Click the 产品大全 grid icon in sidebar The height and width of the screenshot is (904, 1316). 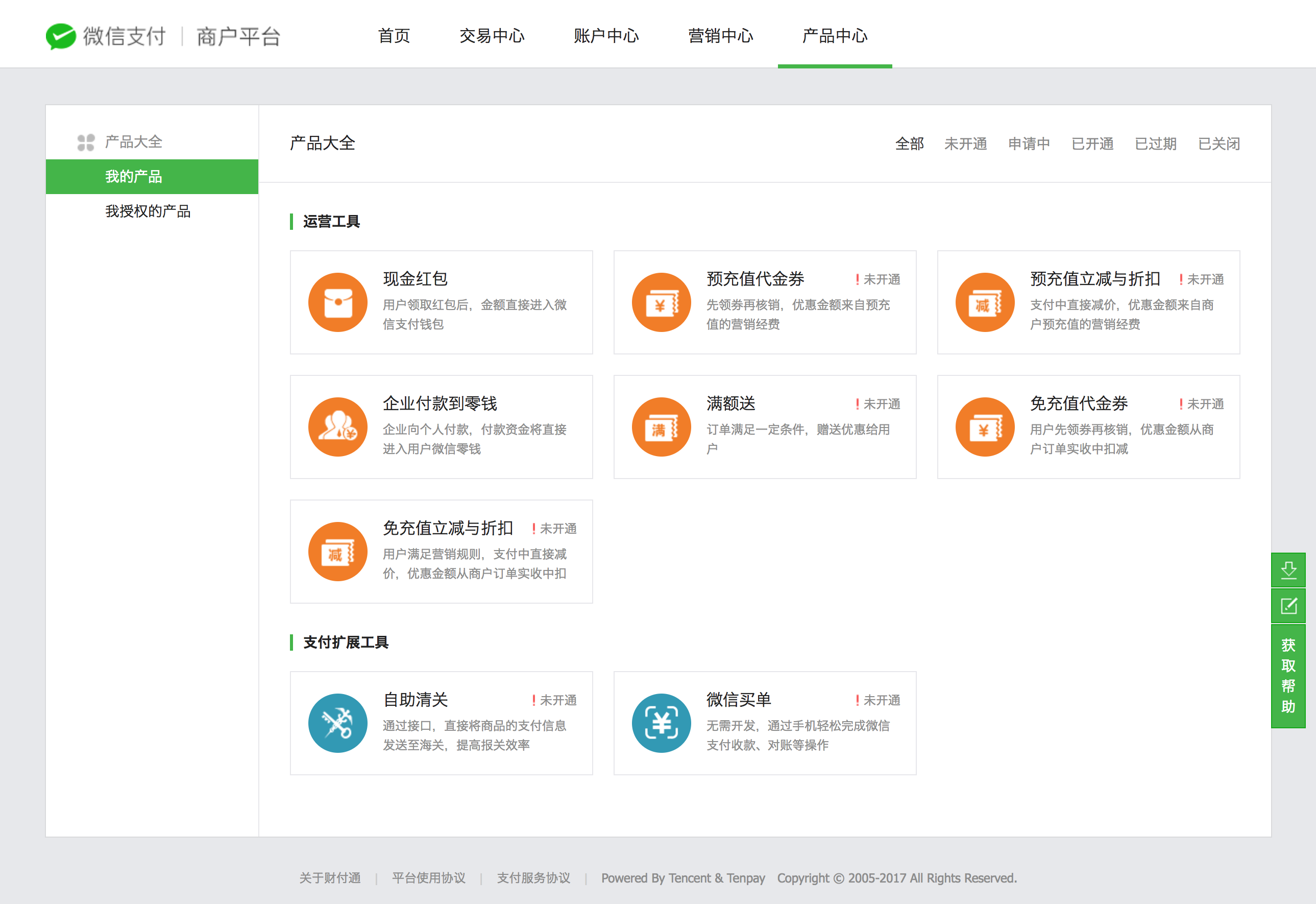86,142
